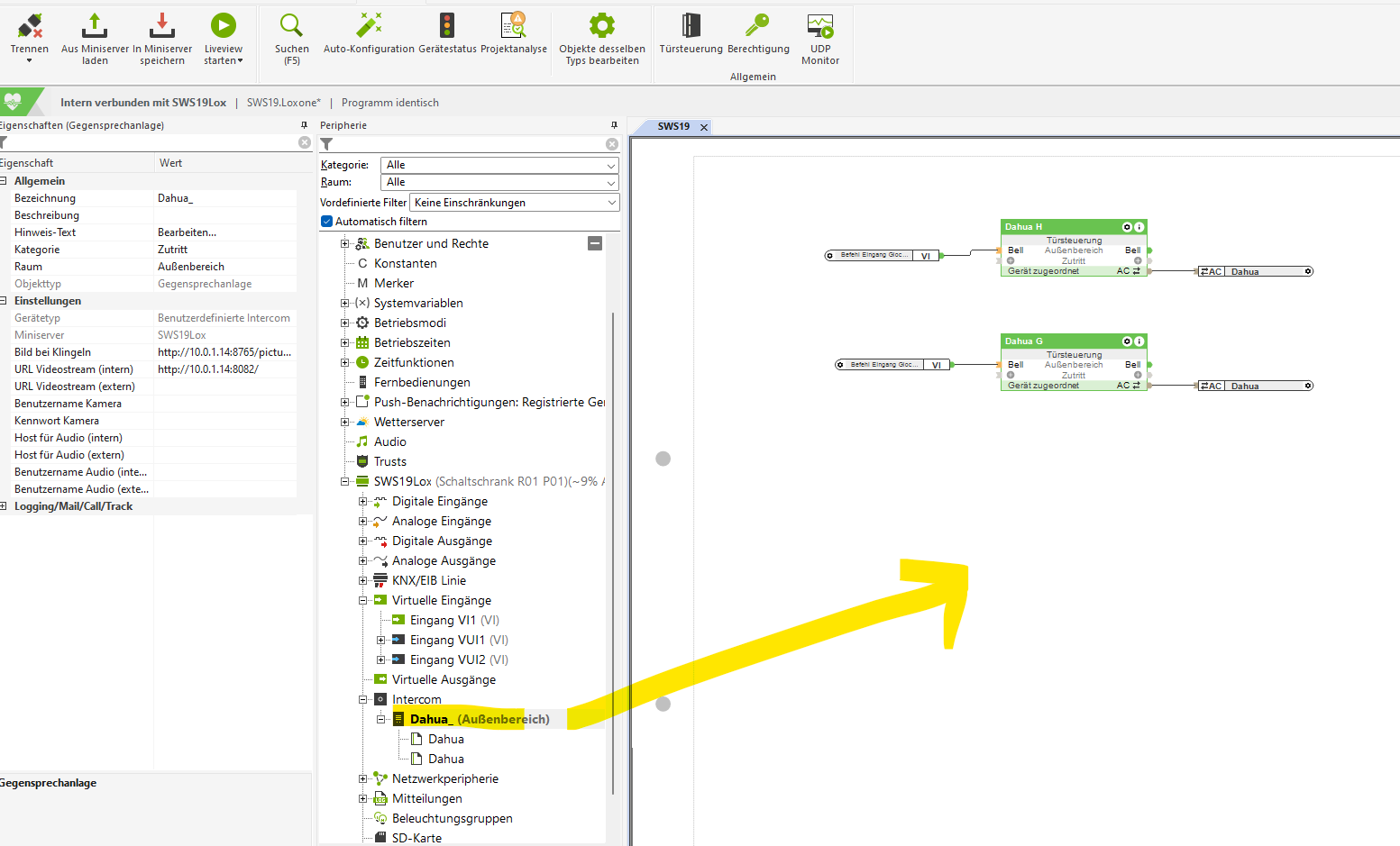
Task: Click the Trennen disconnect icon
Action: (30, 25)
